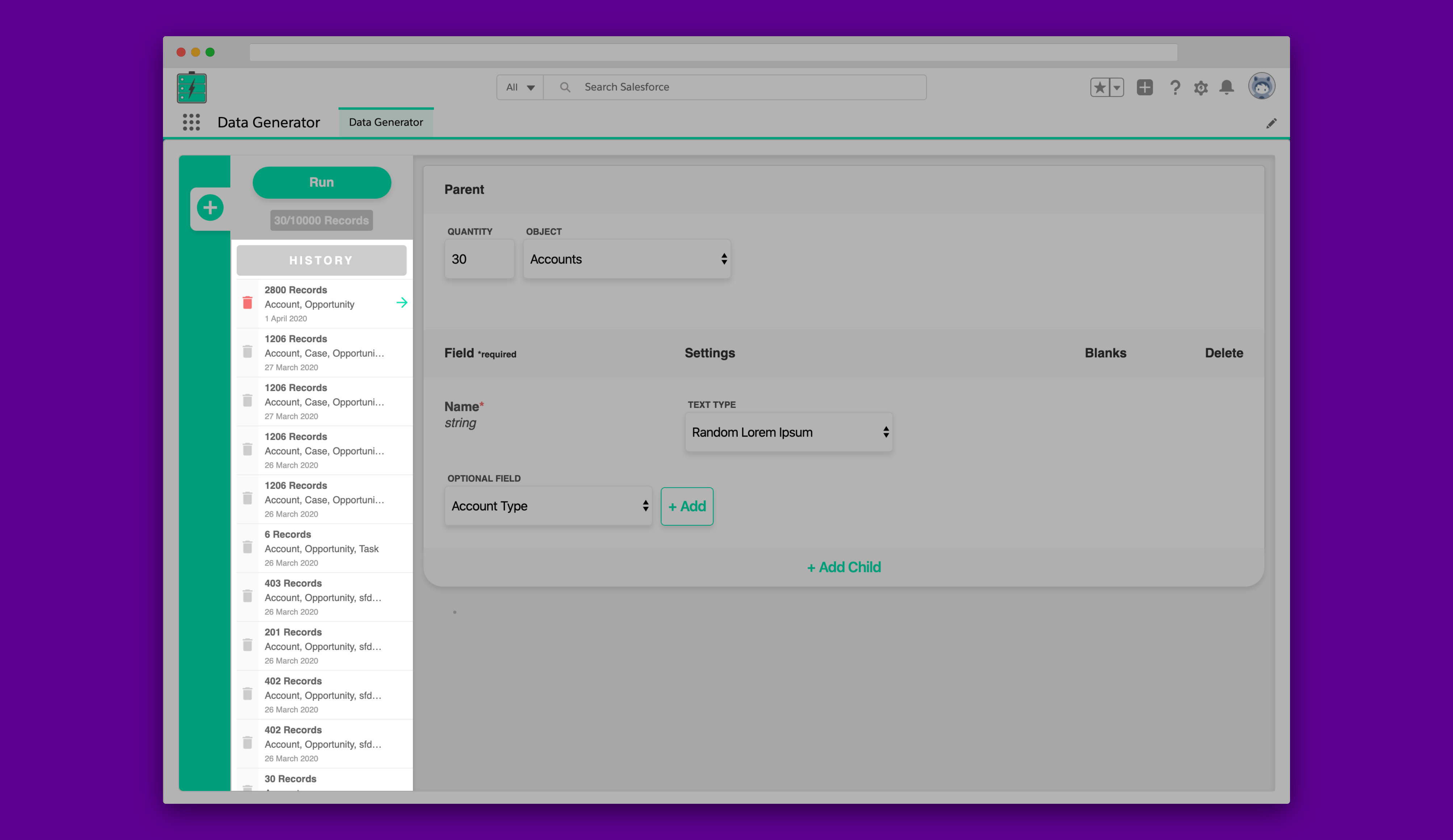Select the 6 Records history item
Image resolution: width=1453 pixels, height=840 pixels.
(323, 548)
